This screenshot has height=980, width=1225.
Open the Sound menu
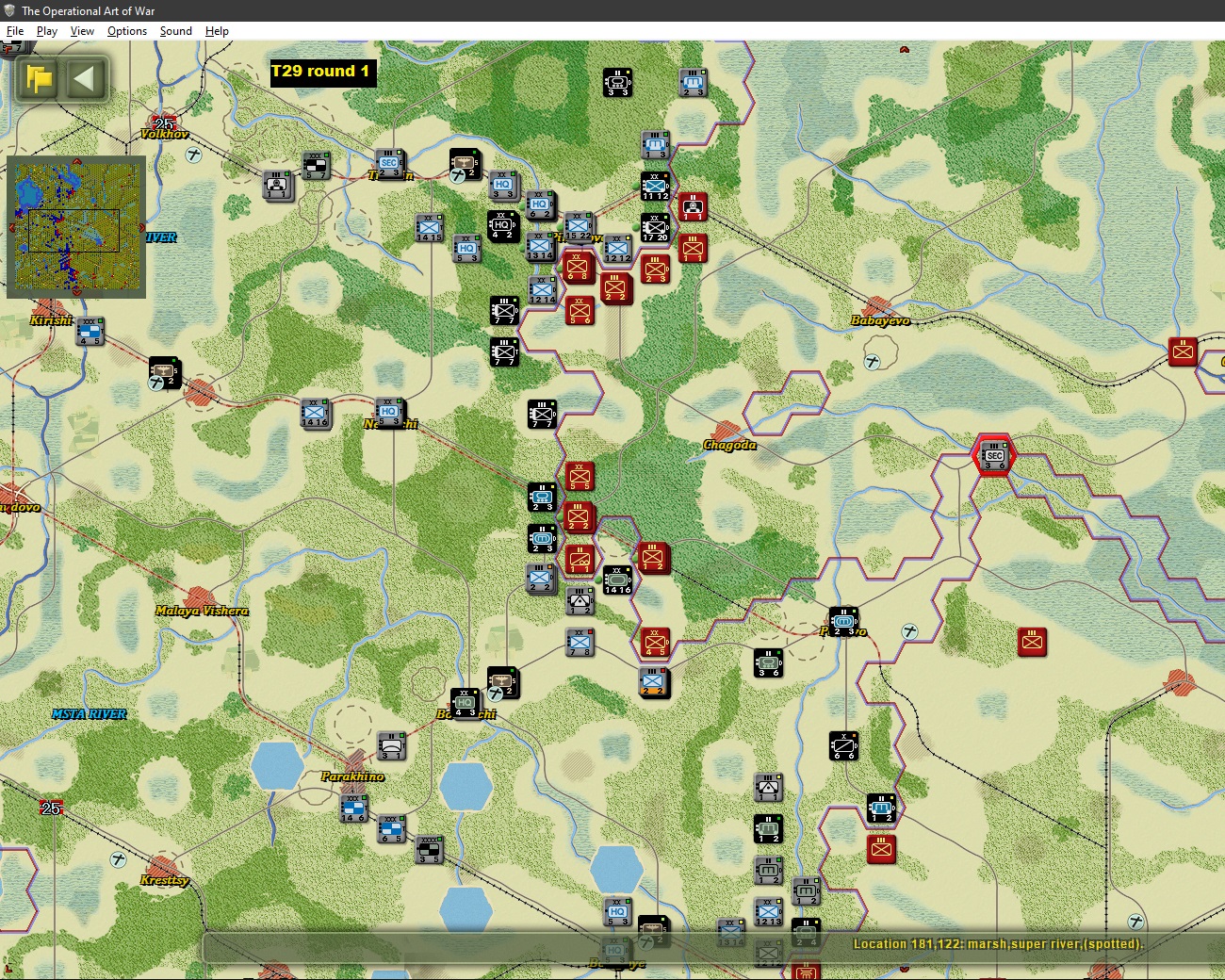point(175,31)
